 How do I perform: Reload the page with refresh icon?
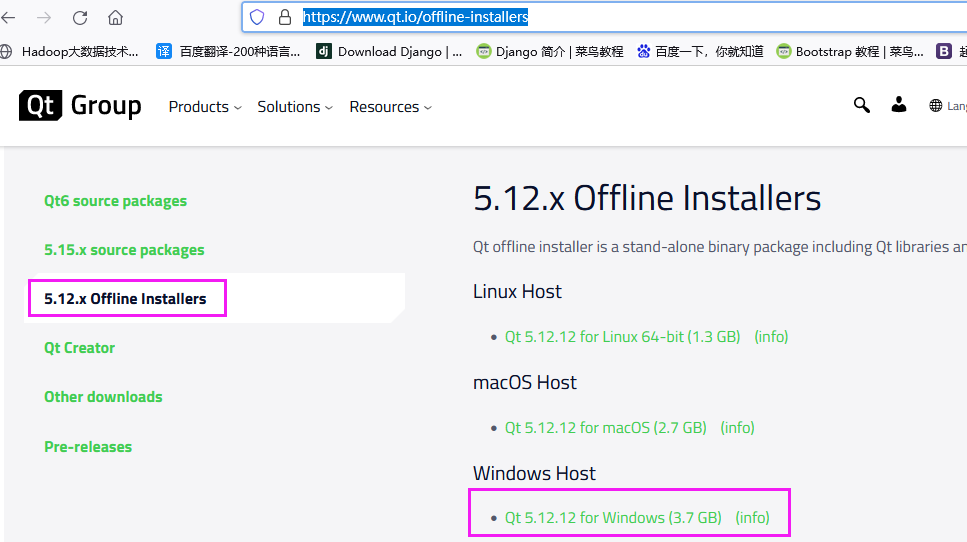point(80,18)
